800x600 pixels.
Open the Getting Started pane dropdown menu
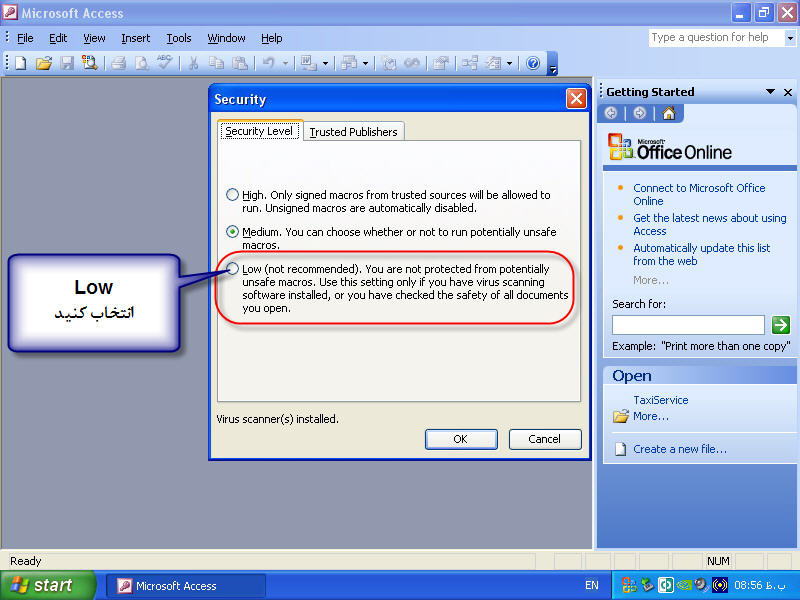(x=770, y=92)
